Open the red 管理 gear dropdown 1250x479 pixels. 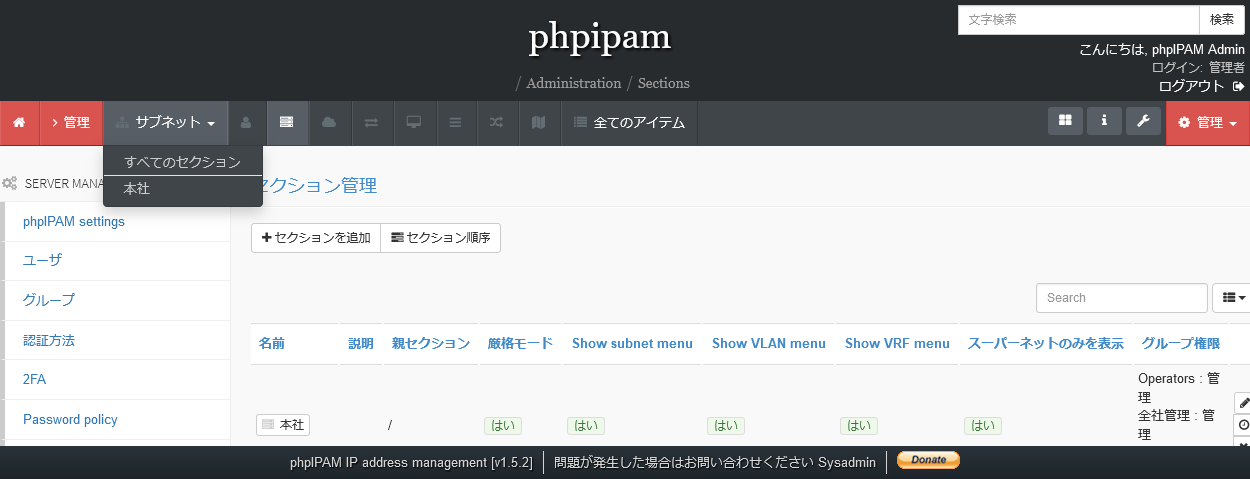(x=1208, y=122)
